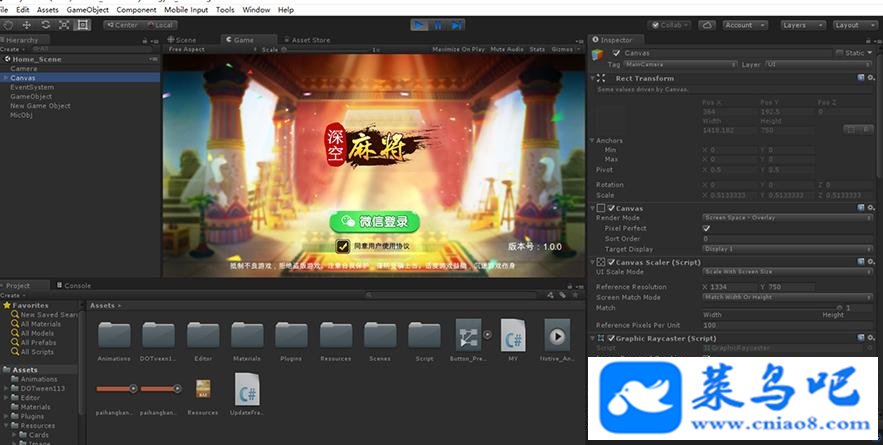Open the Window menu
The image size is (883, 445).
point(256,10)
